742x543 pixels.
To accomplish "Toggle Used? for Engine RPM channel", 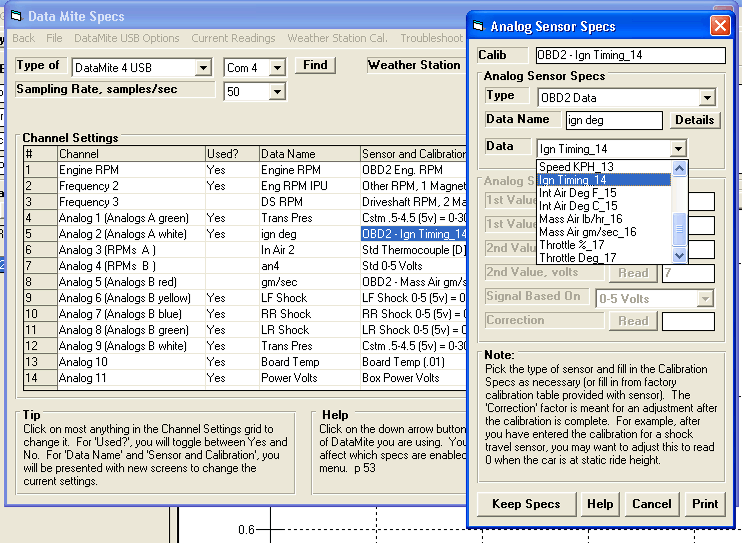I will (232, 170).
